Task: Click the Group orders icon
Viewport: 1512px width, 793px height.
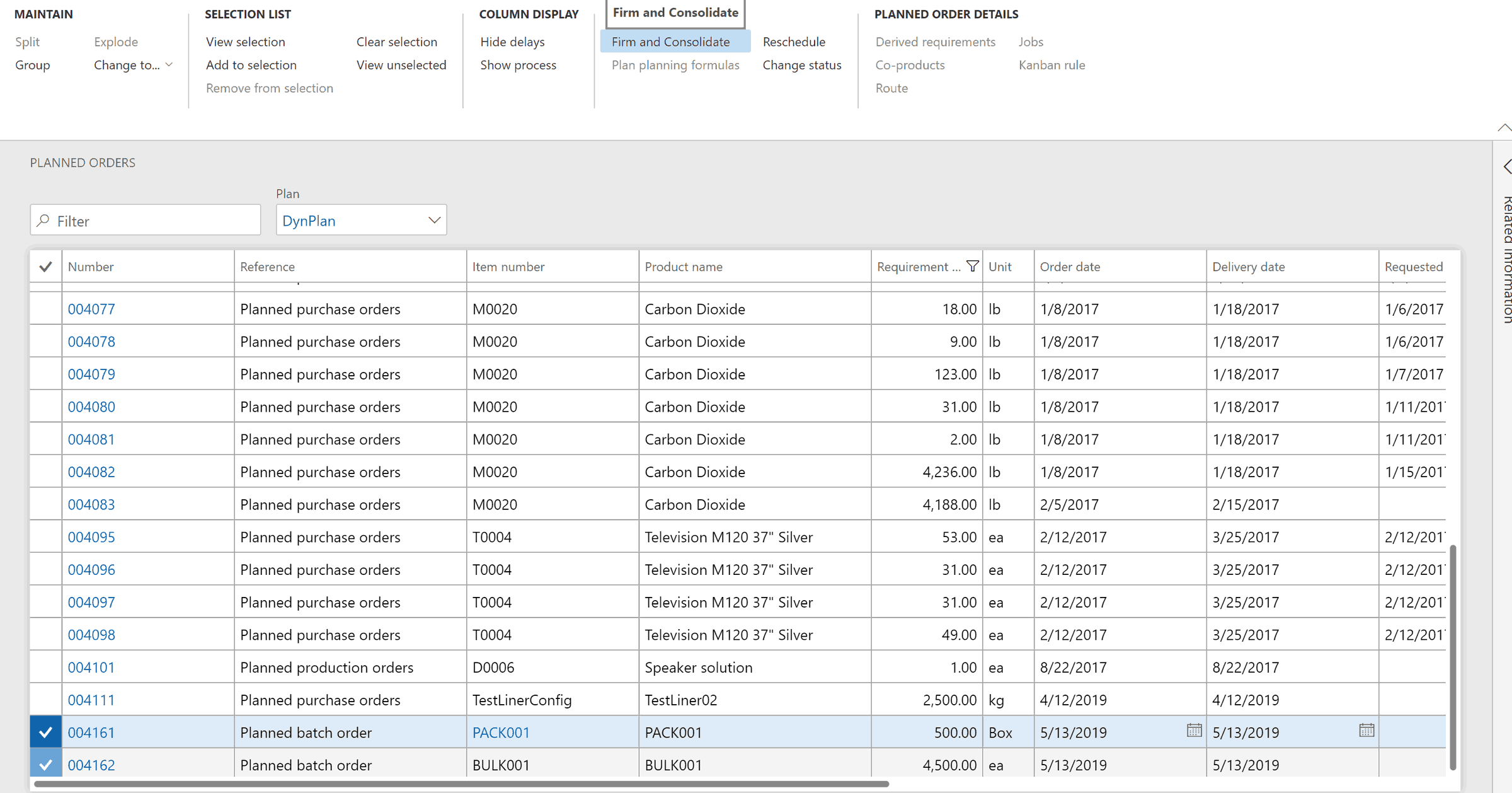Action: [32, 64]
